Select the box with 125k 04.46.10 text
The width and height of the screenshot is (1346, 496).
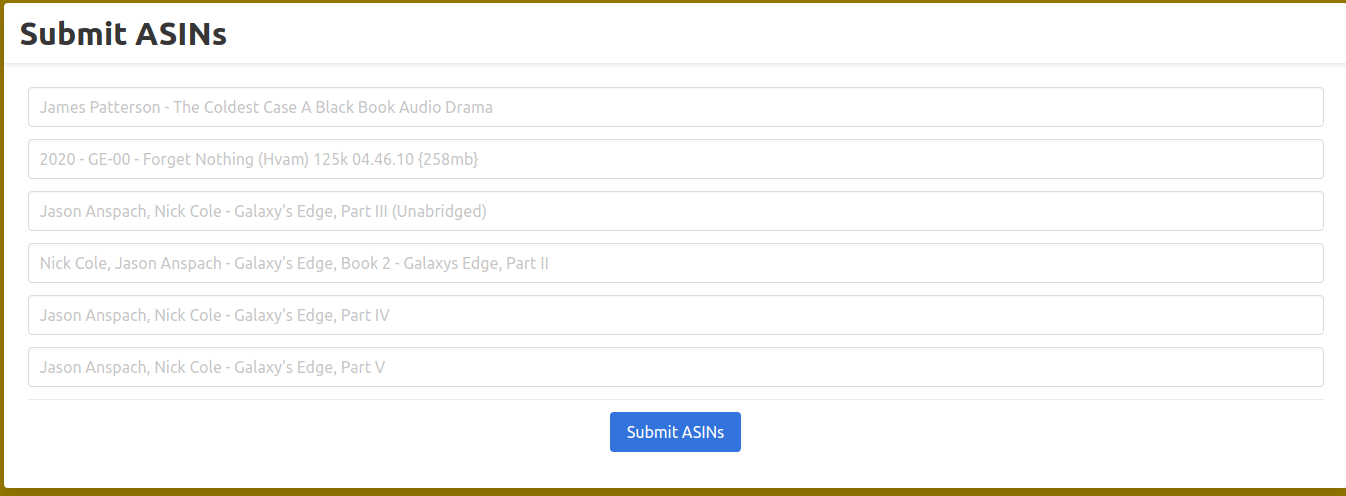point(676,159)
